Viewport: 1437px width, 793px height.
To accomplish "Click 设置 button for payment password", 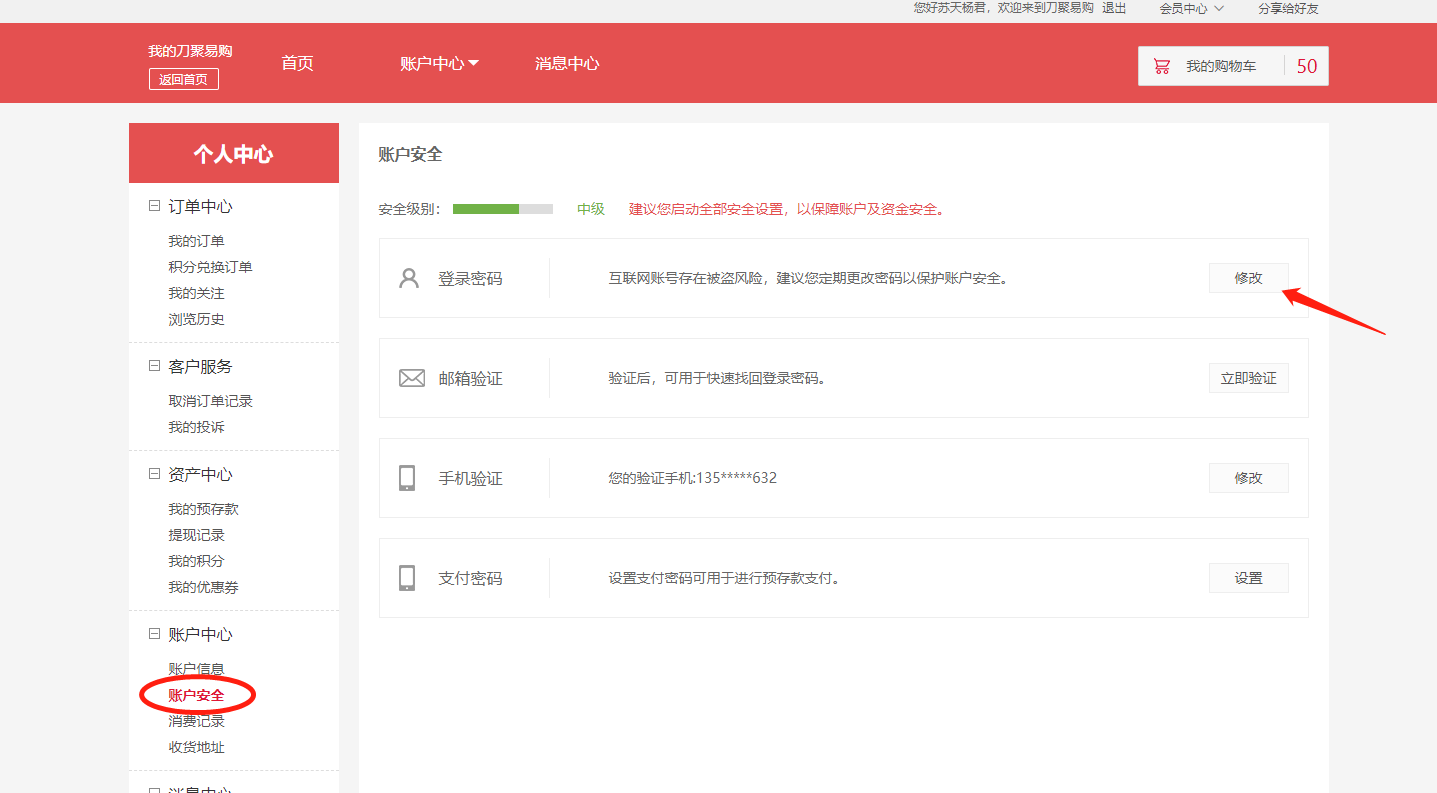I will coord(1248,578).
